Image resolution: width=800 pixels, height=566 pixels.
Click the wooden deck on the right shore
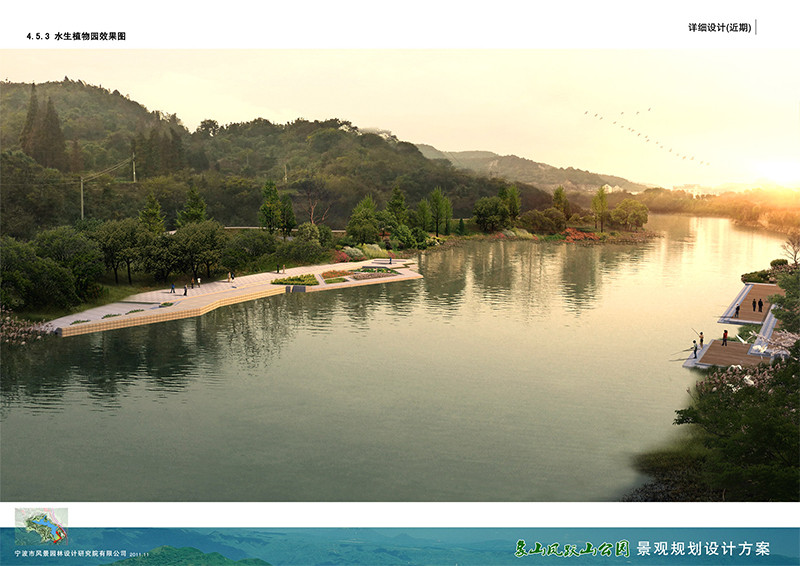pos(730,353)
